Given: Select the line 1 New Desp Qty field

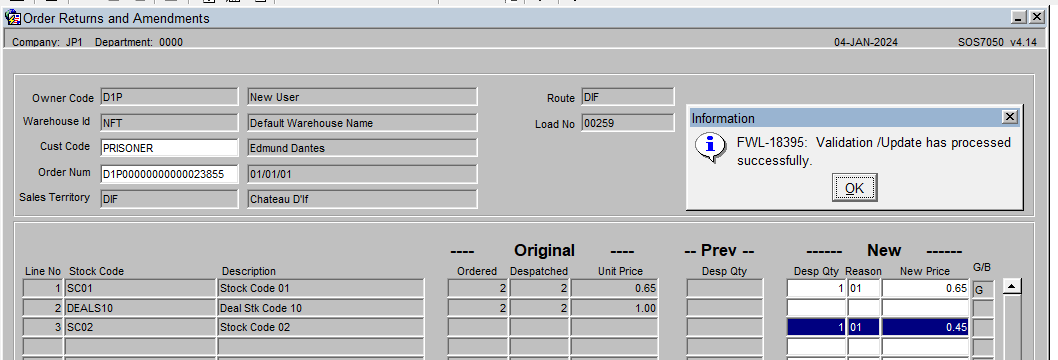Looking at the screenshot, I should click(816, 289).
